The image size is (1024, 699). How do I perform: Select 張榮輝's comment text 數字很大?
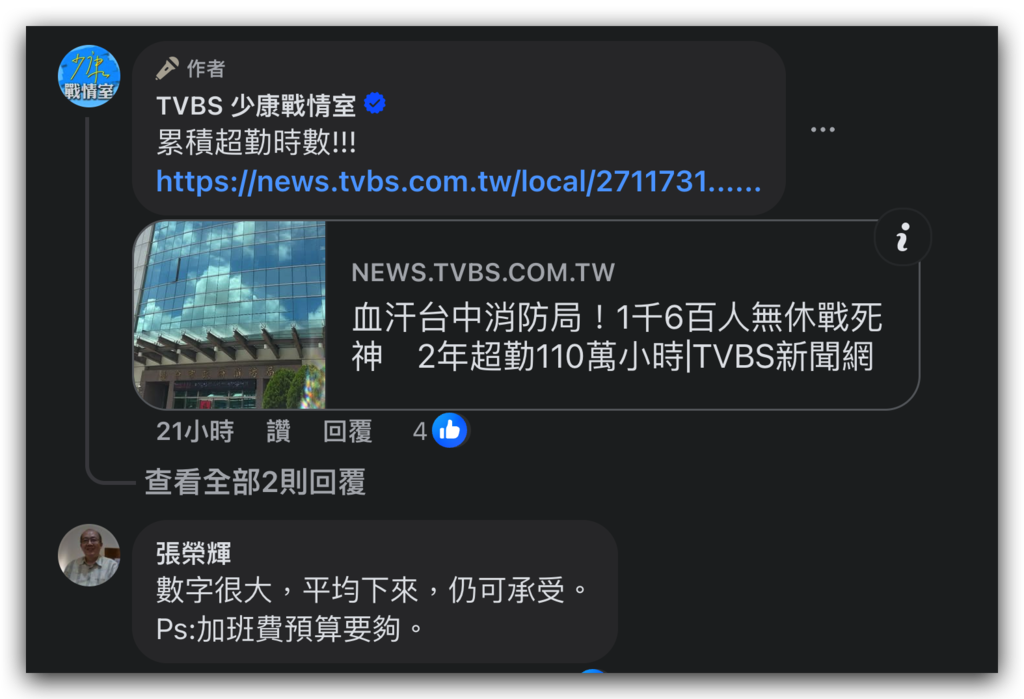(214, 591)
